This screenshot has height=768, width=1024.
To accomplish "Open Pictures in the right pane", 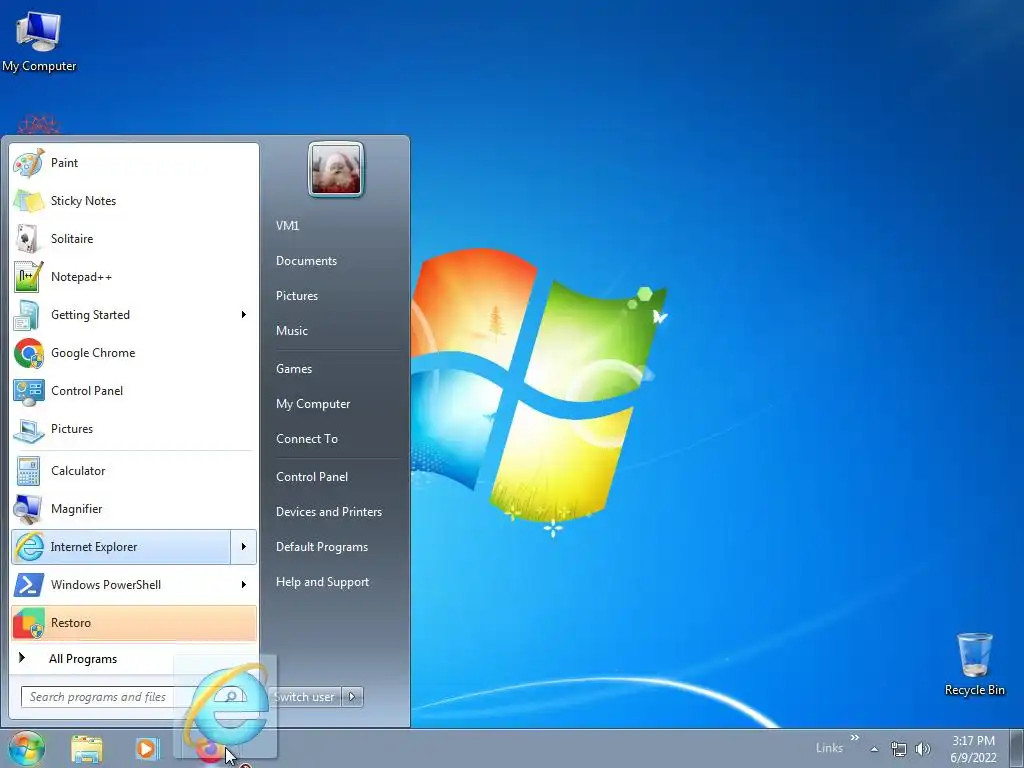I will (297, 296).
